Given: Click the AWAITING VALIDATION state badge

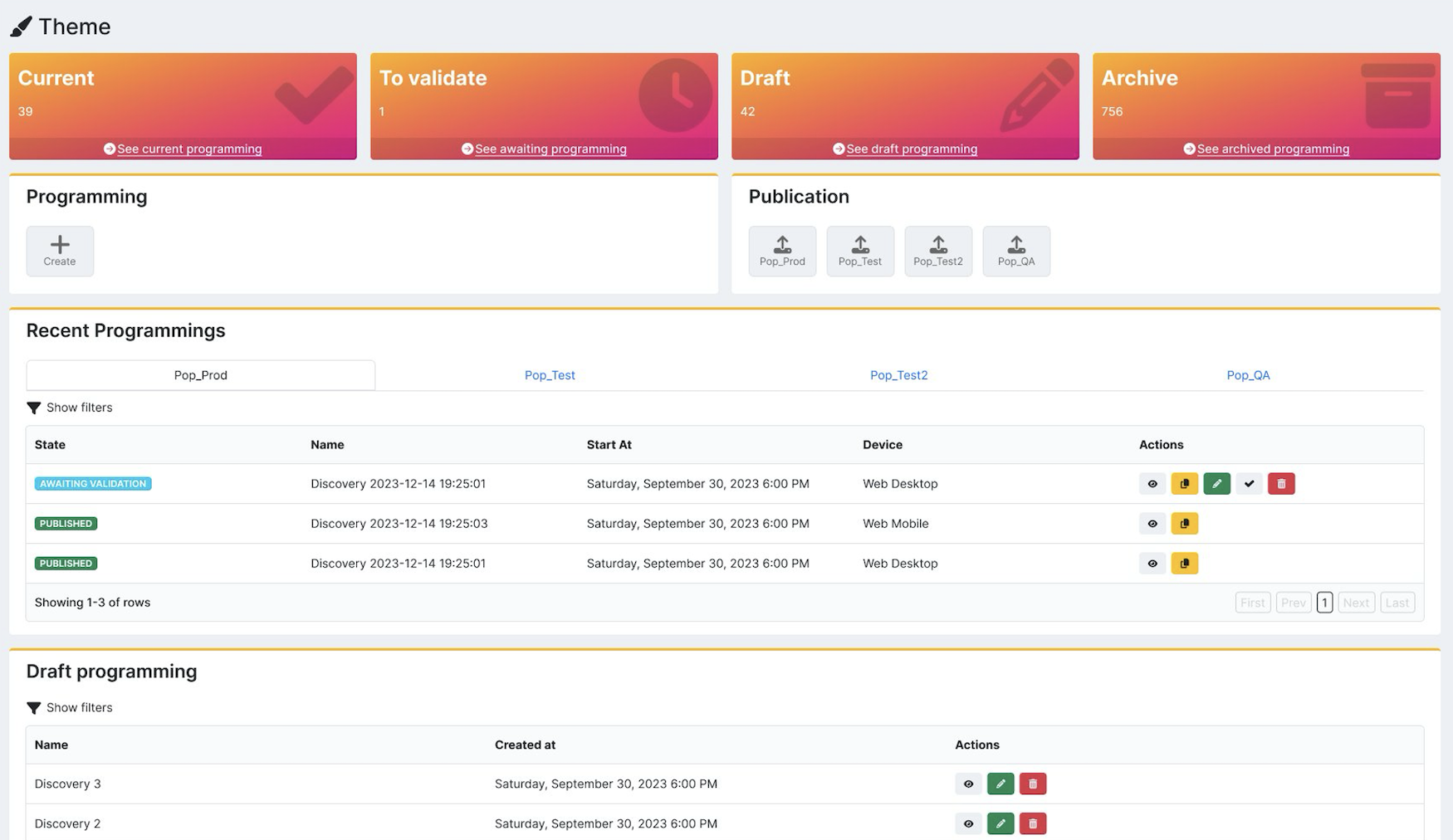Looking at the screenshot, I should (x=93, y=484).
